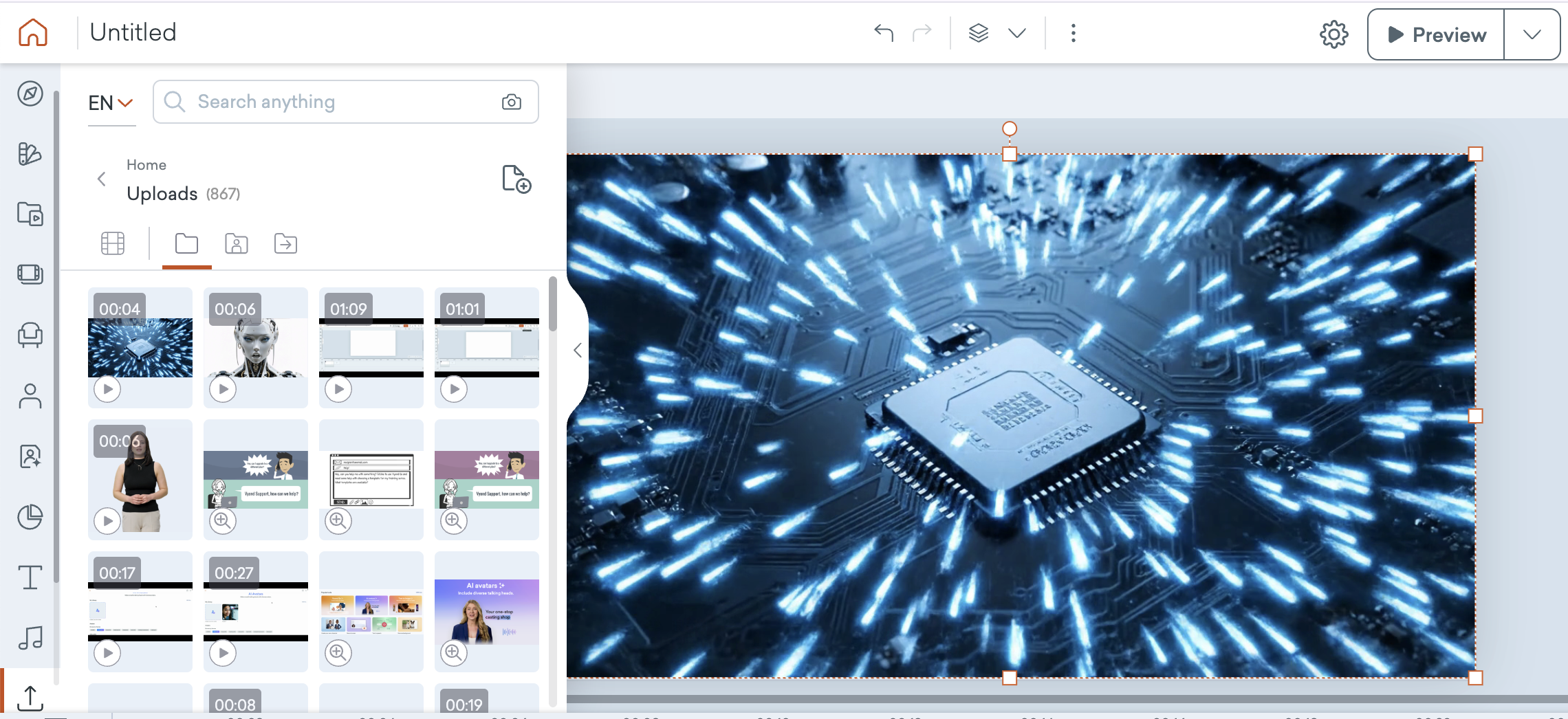Click the camera image search icon
This screenshot has width=1568, height=719.
(x=511, y=102)
